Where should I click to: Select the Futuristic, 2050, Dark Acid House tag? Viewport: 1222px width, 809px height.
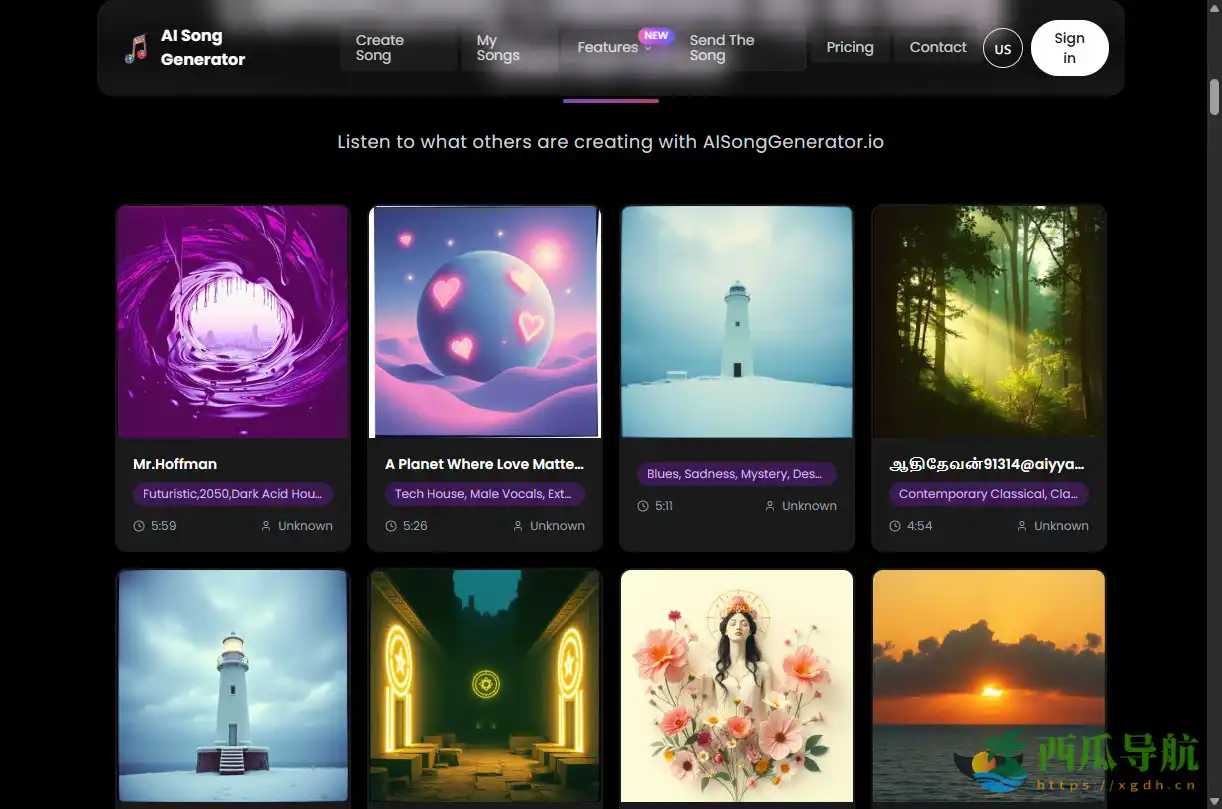pos(232,494)
